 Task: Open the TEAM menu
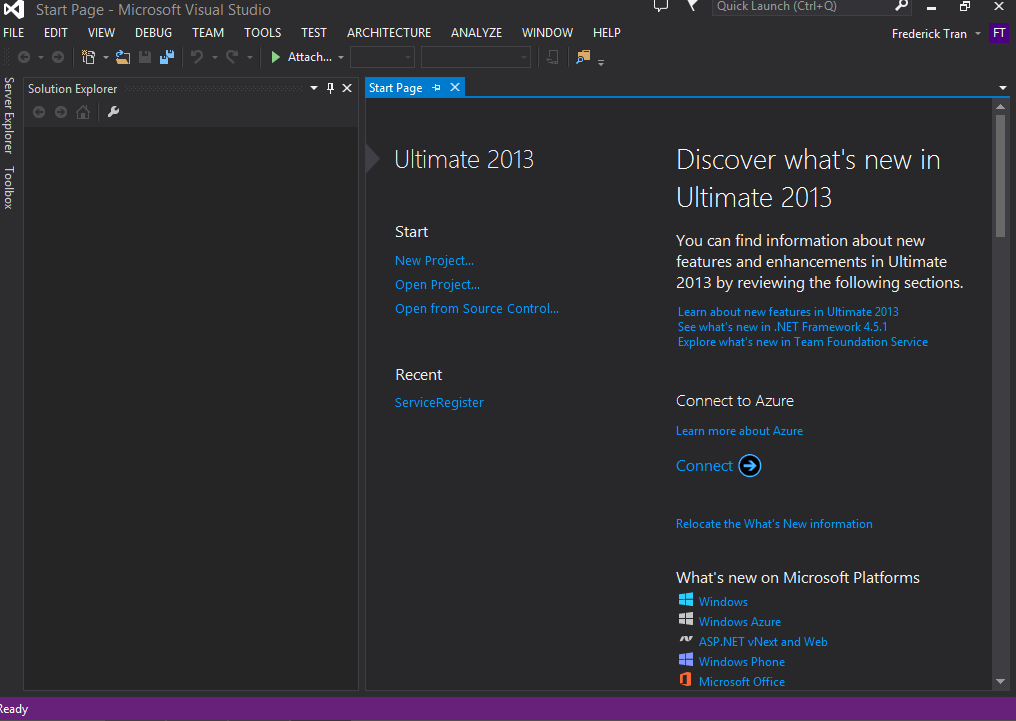point(208,32)
